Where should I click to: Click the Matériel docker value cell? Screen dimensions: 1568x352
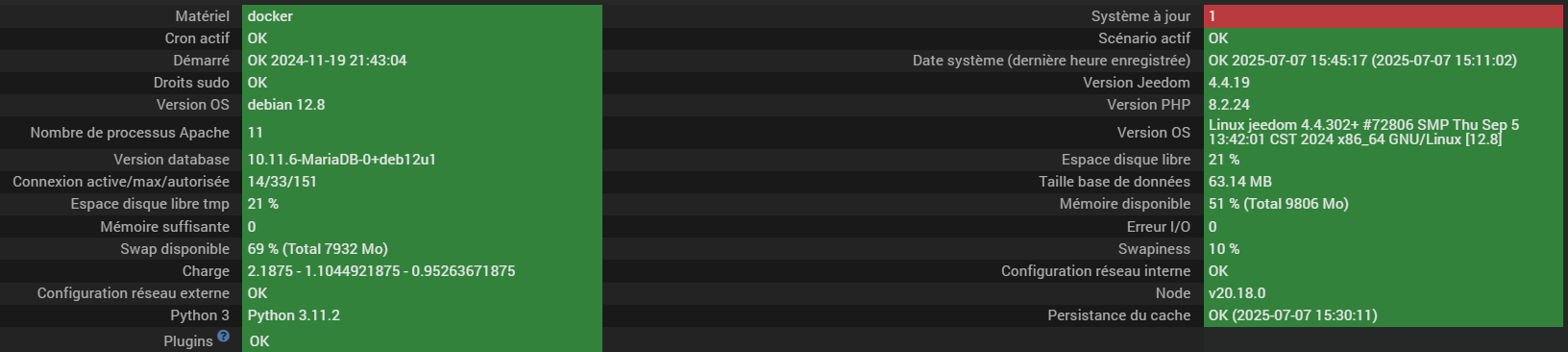tap(422, 16)
